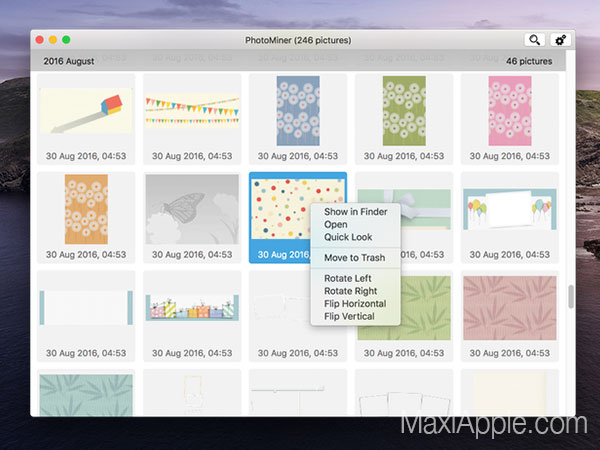Choose Rotate Right in context menu
This screenshot has height=450, width=600.
tap(355, 291)
